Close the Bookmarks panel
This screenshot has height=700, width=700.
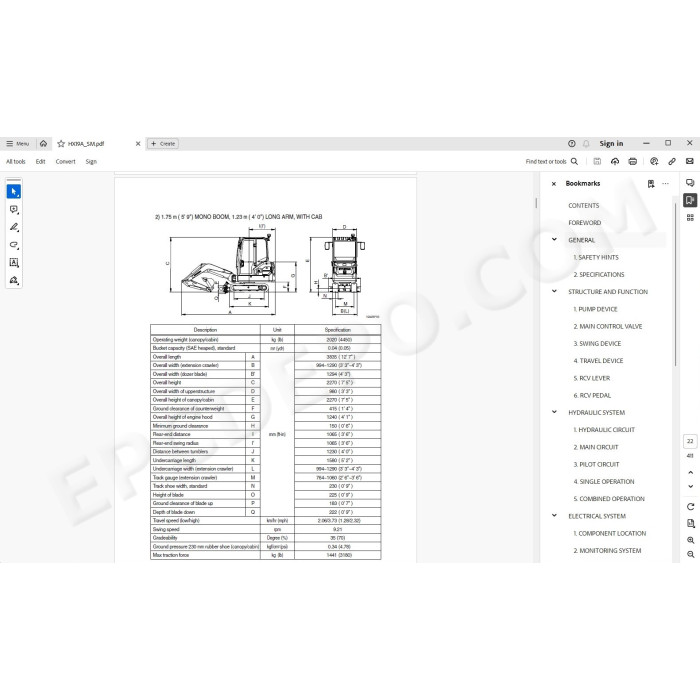click(x=554, y=183)
